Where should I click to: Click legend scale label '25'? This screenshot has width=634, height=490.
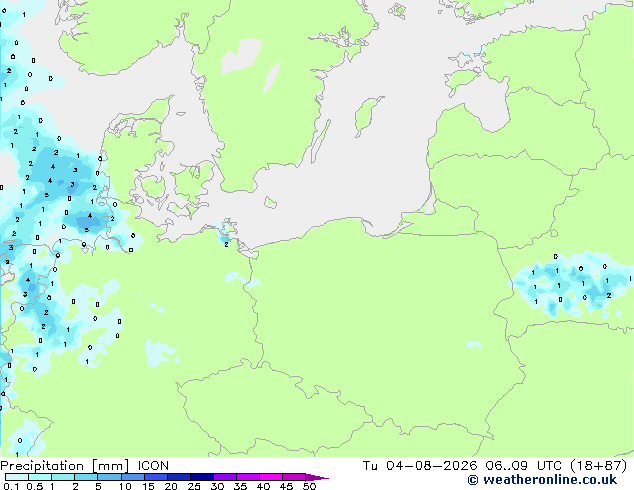point(194,486)
